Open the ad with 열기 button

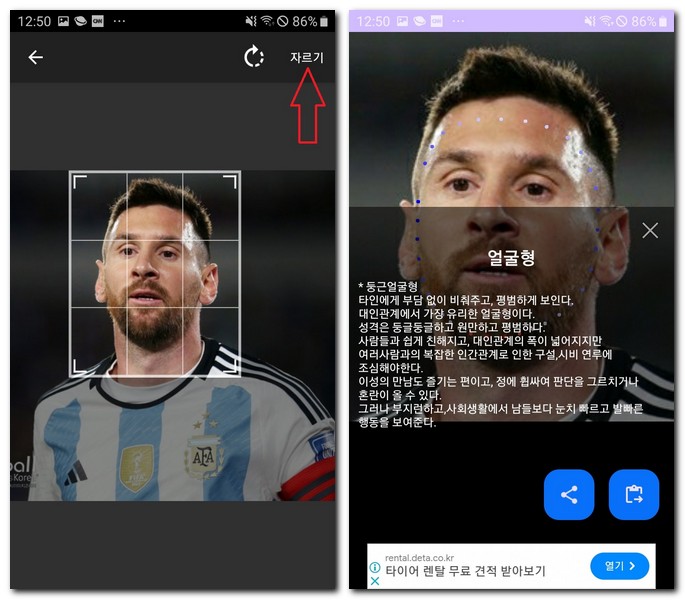point(619,566)
